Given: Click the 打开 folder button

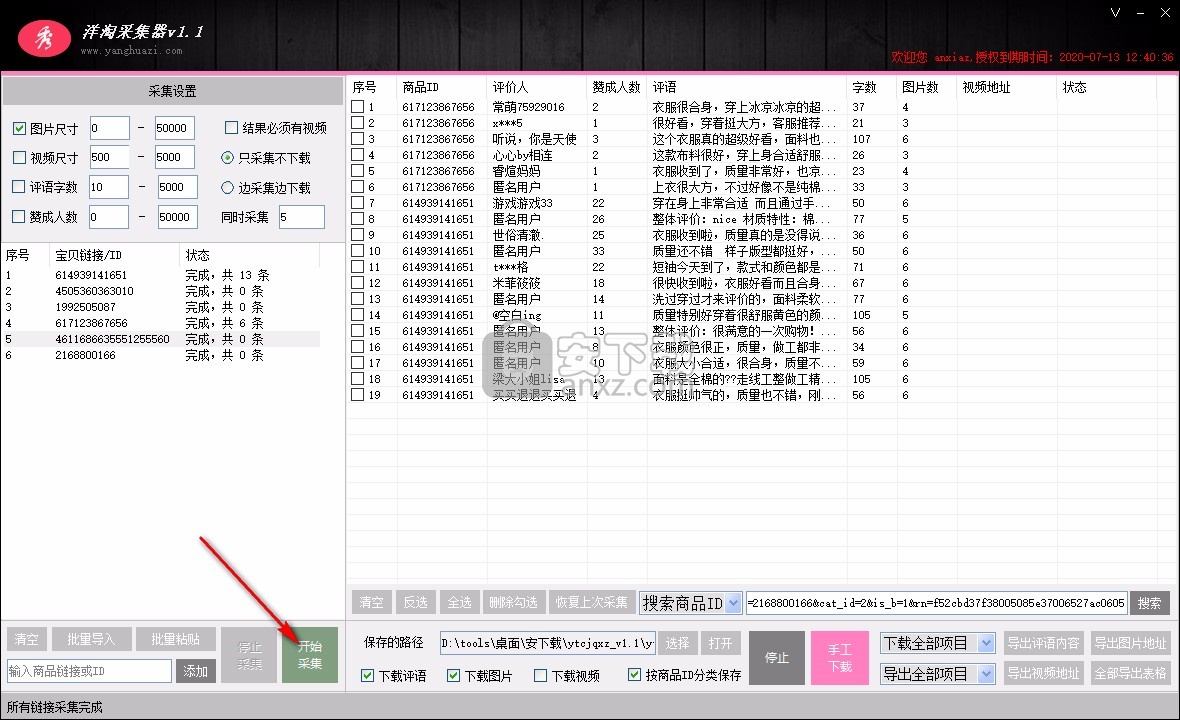Looking at the screenshot, I should tap(720, 643).
